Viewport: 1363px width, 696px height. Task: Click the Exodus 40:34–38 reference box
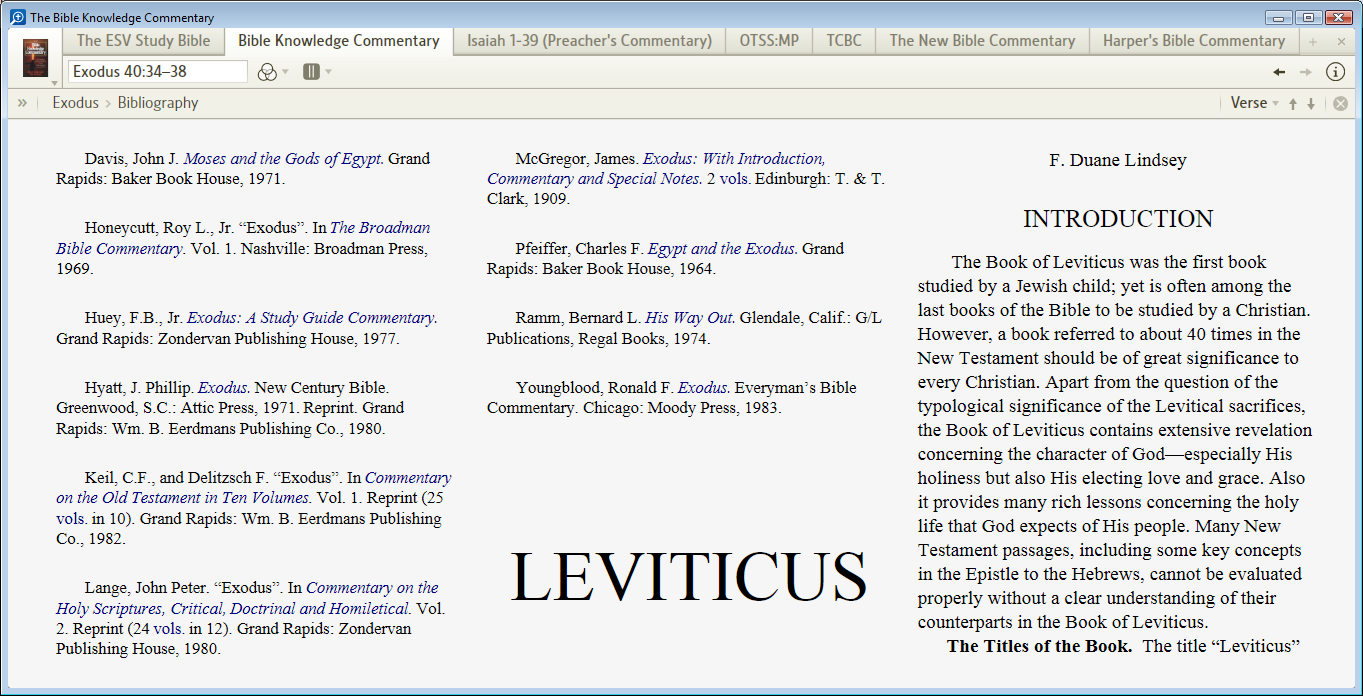tap(158, 71)
